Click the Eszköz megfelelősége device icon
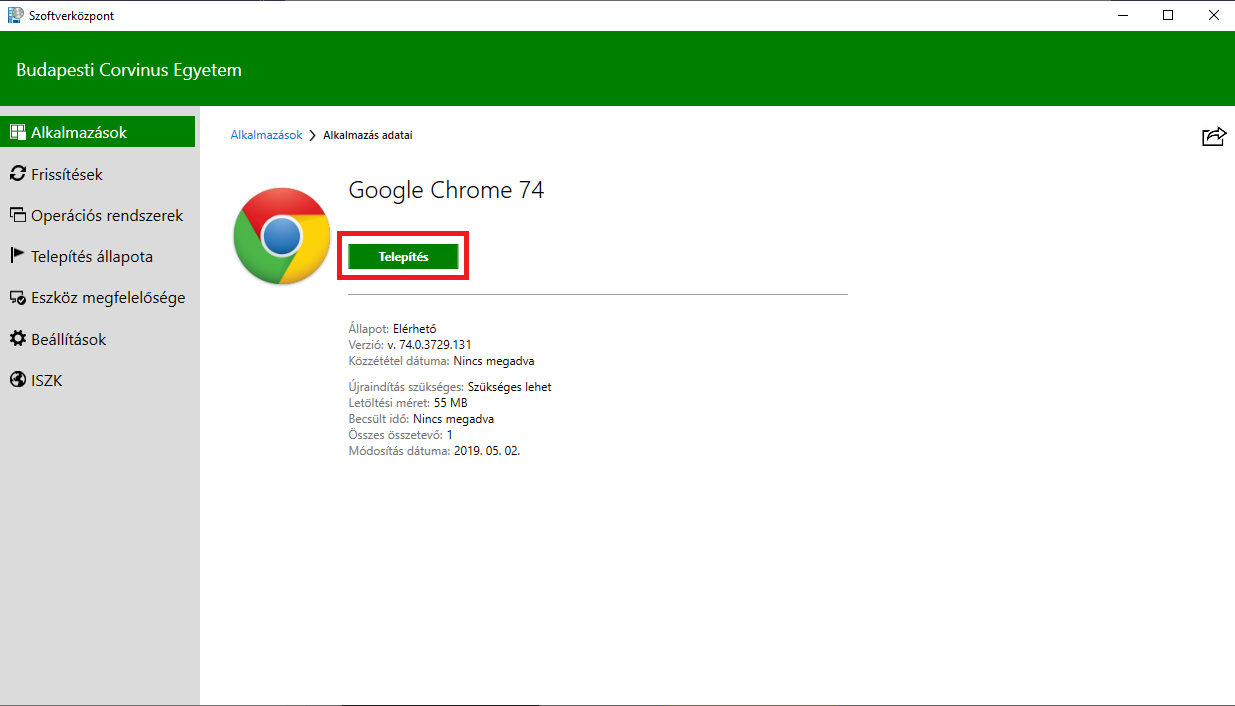 17,298
